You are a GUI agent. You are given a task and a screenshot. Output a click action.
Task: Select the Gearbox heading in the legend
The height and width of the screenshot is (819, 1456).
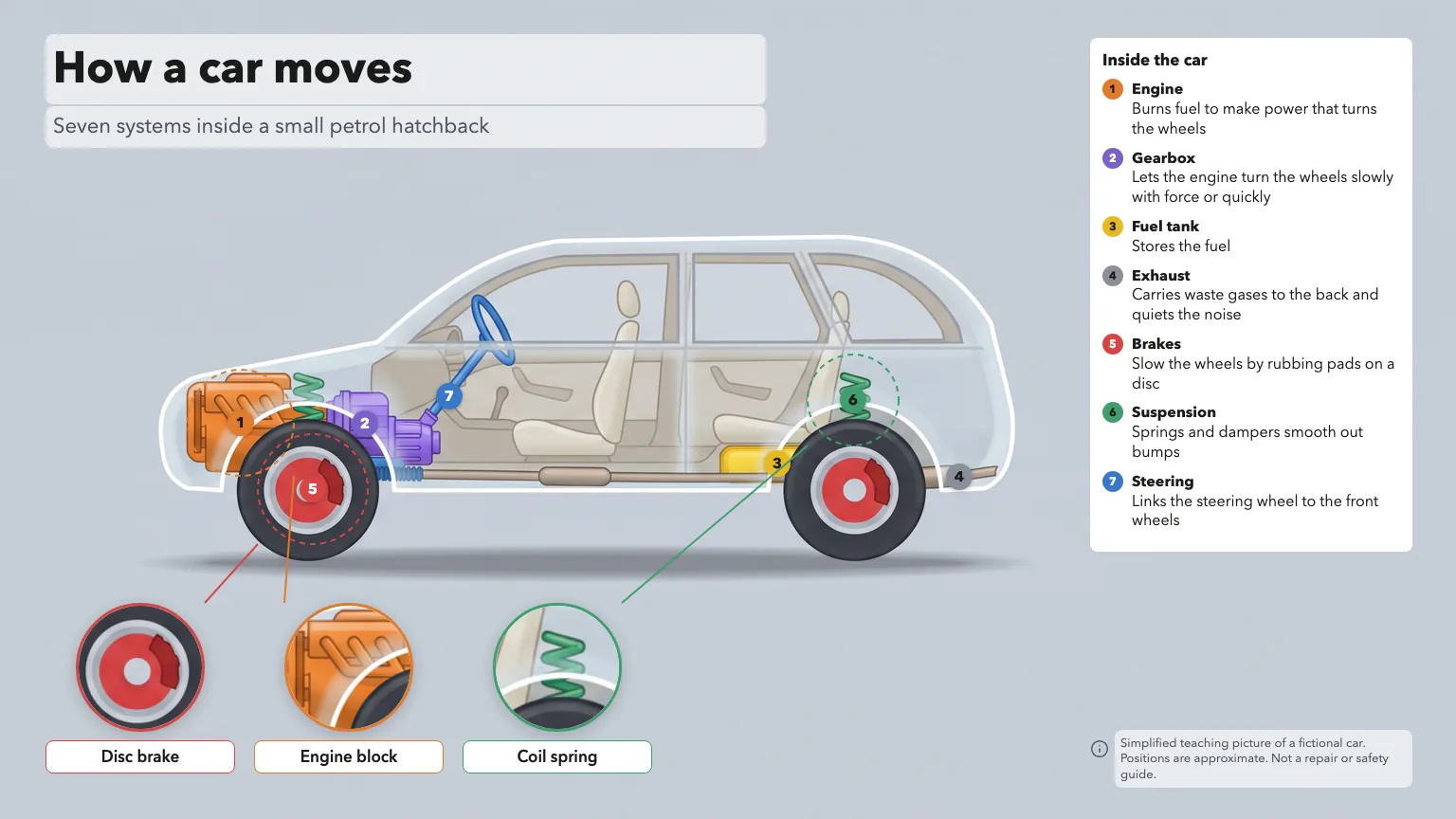coord(1163,158)
